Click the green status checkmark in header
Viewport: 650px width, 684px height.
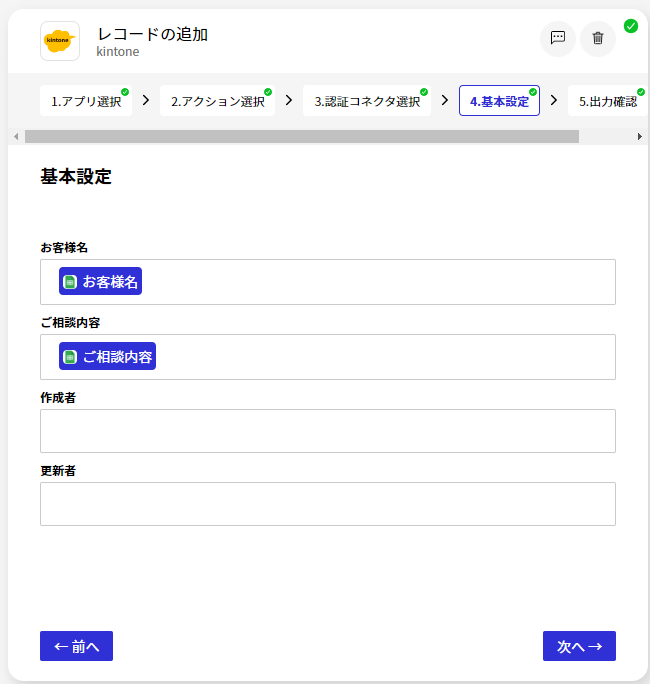pyautogui.click(x=631, y=26)
